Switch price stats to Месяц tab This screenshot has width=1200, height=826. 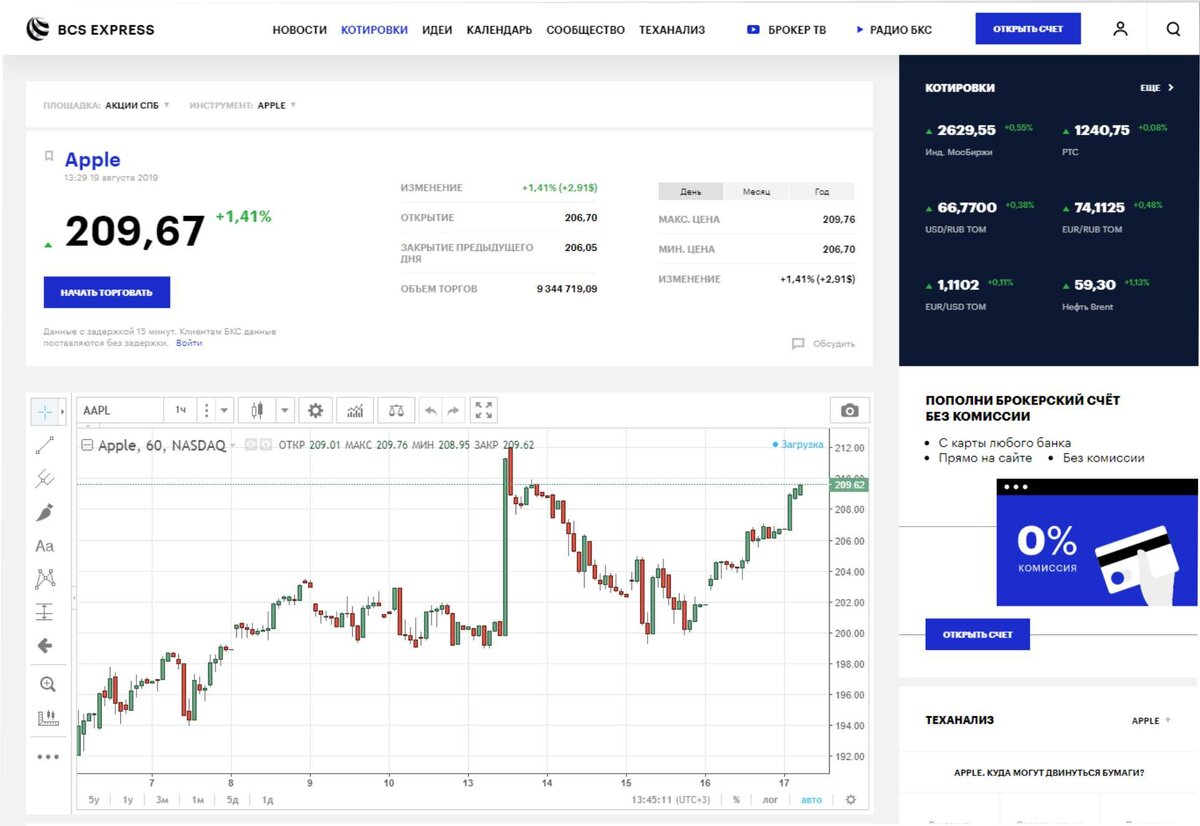click(756, 192)
